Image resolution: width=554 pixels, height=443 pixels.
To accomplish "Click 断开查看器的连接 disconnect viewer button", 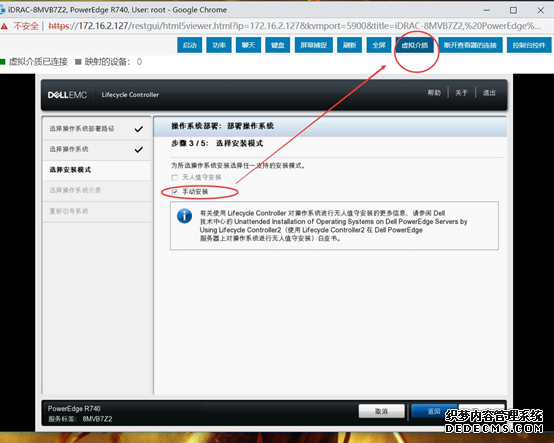I will point(470,45).
